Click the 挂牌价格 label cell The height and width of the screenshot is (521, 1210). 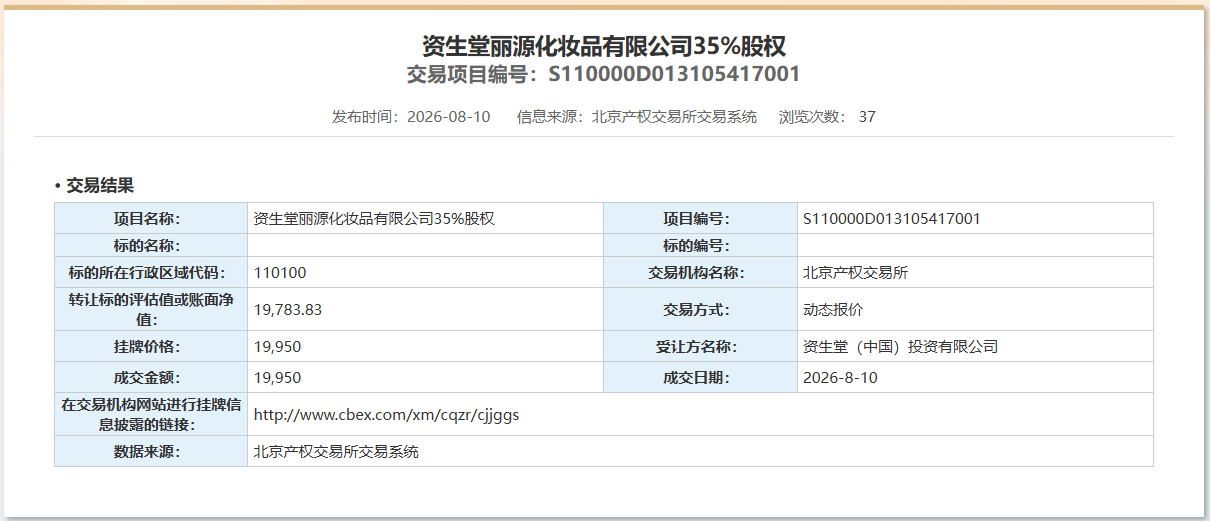coord(151,346)
